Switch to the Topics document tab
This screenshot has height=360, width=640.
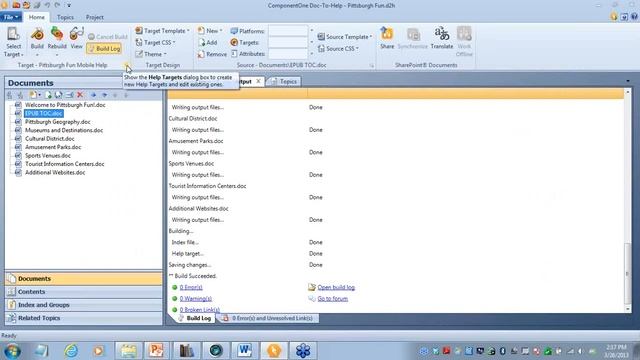(x=284, y=81)
